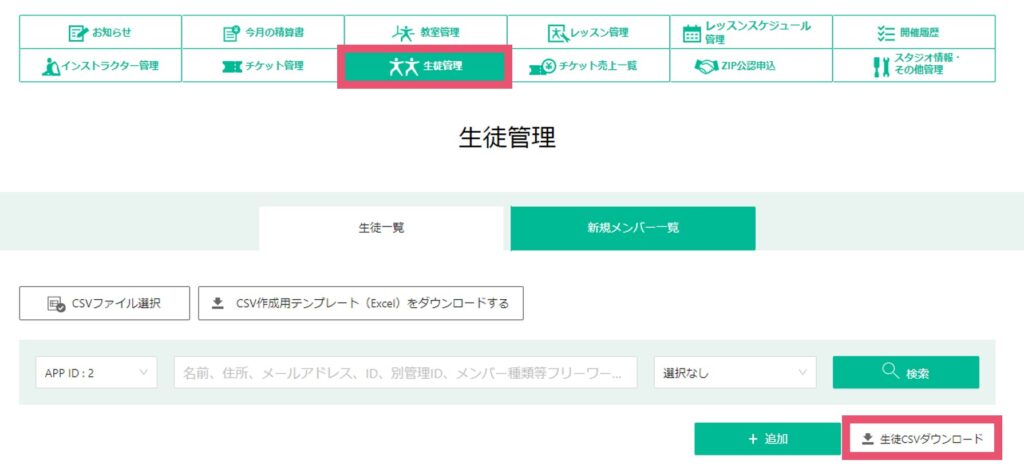Open レッスンスケジュール管理 menu item
Viewport: 1024px width, 464px height.
click(750, 32)
